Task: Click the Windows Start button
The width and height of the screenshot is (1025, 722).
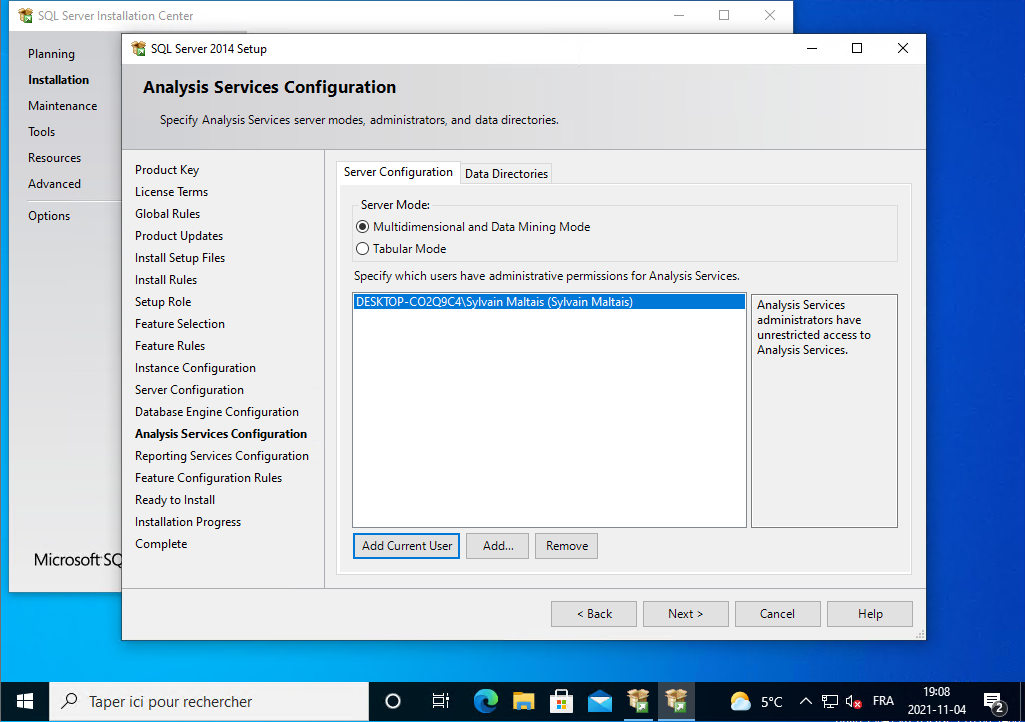Action: [x=24, y=701]
